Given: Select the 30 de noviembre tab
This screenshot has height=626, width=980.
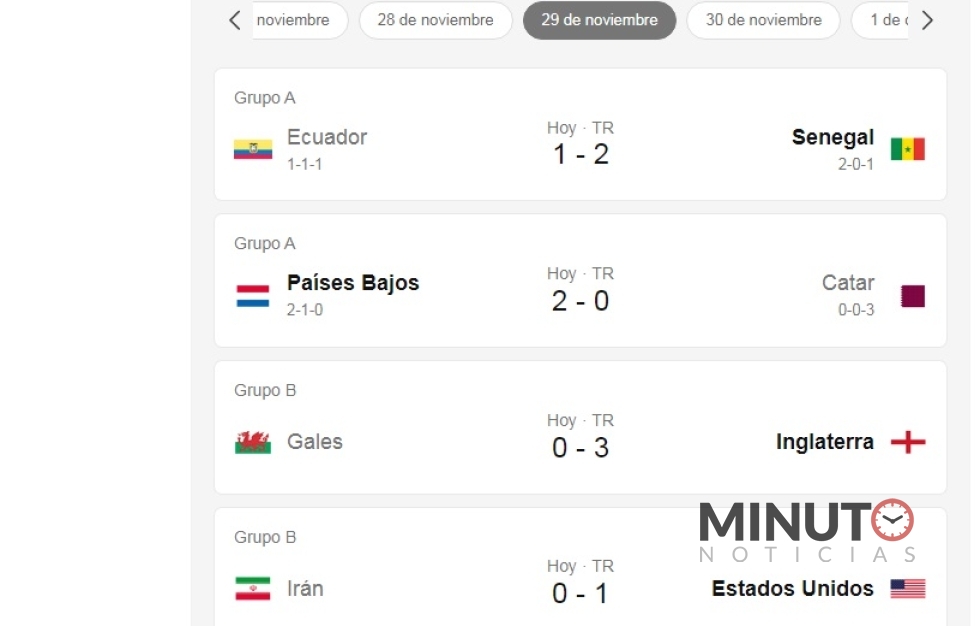Looking at the screenshot, I should point(763,20).
